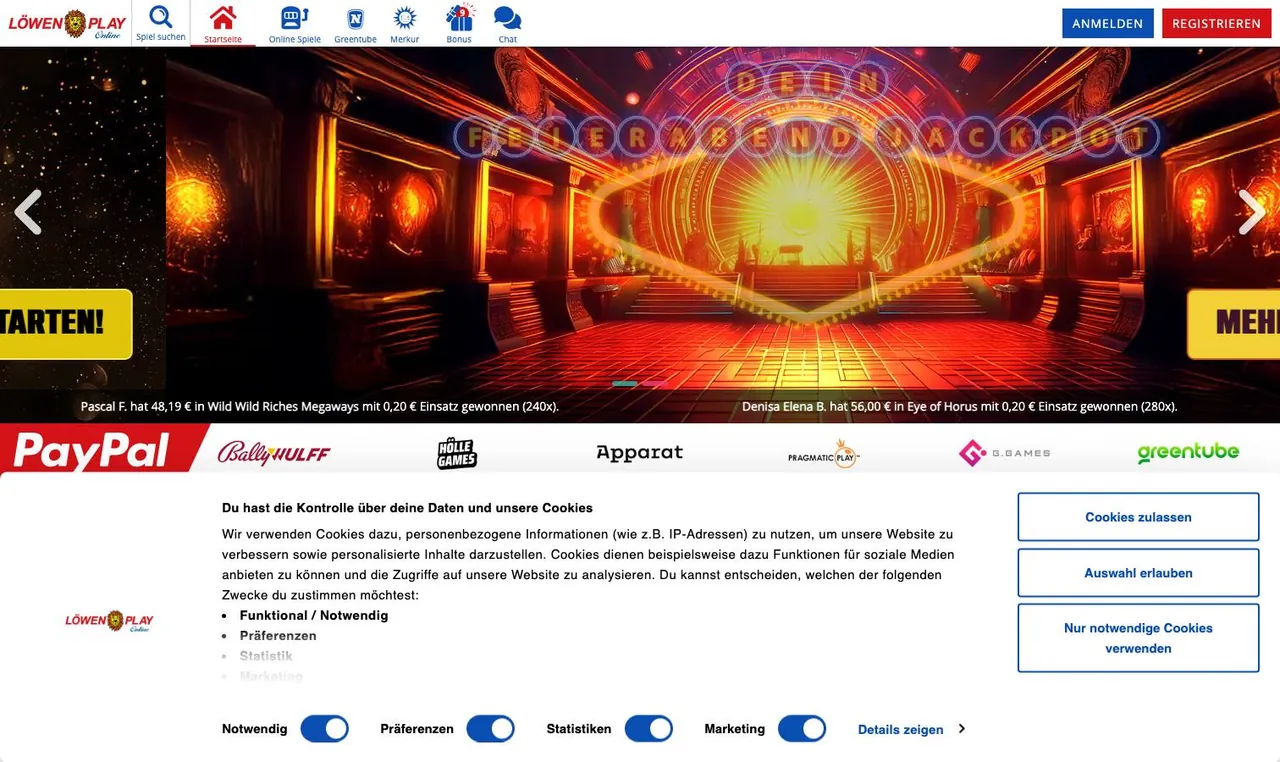Click Denisa Elena B. Eye of Horus ticker
This screenshot has width=1280, height=762.
click(960, 407)
